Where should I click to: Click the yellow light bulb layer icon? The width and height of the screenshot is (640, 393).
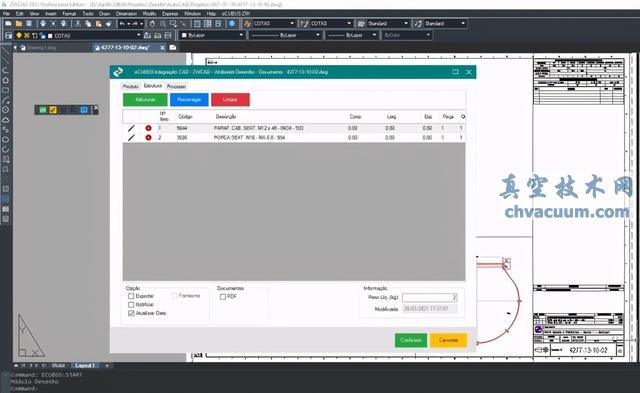click(x=19, y=36)
